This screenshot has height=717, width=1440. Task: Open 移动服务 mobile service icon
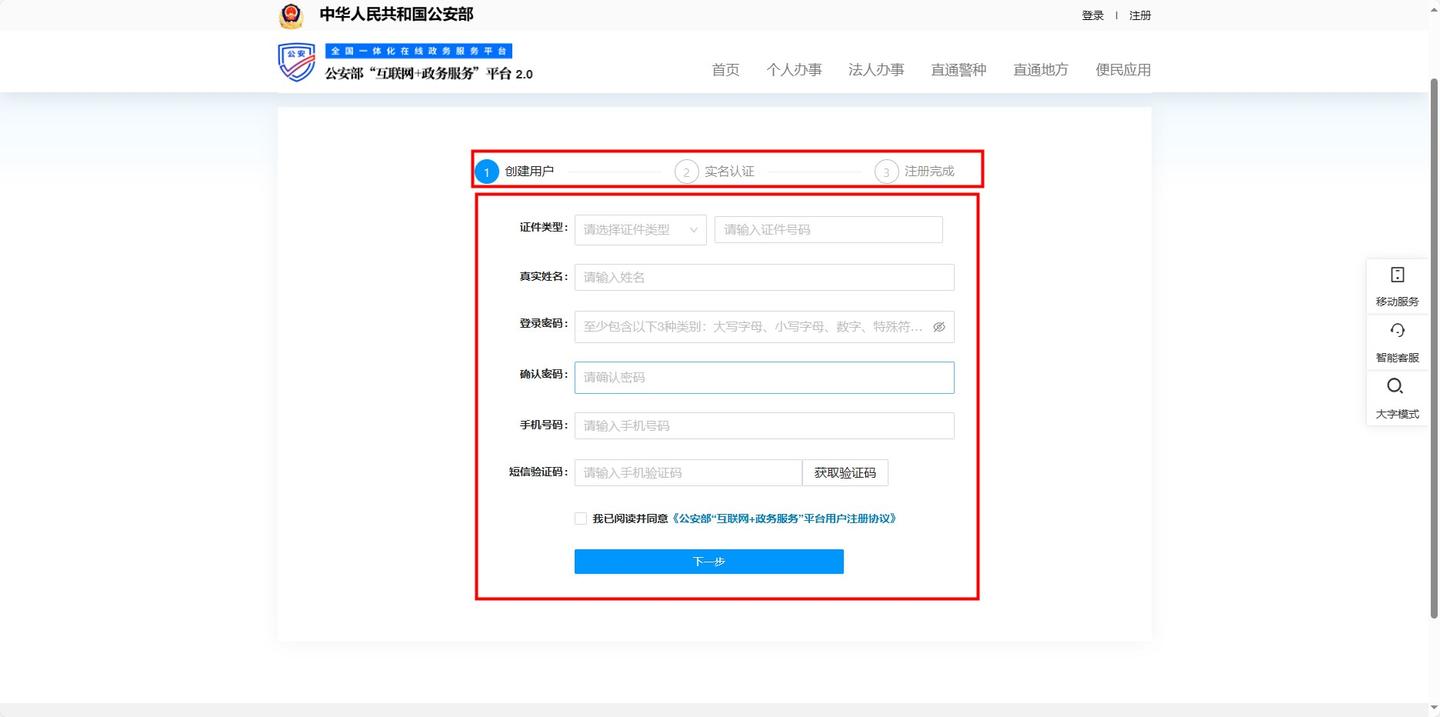pyautogui.click(x=1397, y=275)
